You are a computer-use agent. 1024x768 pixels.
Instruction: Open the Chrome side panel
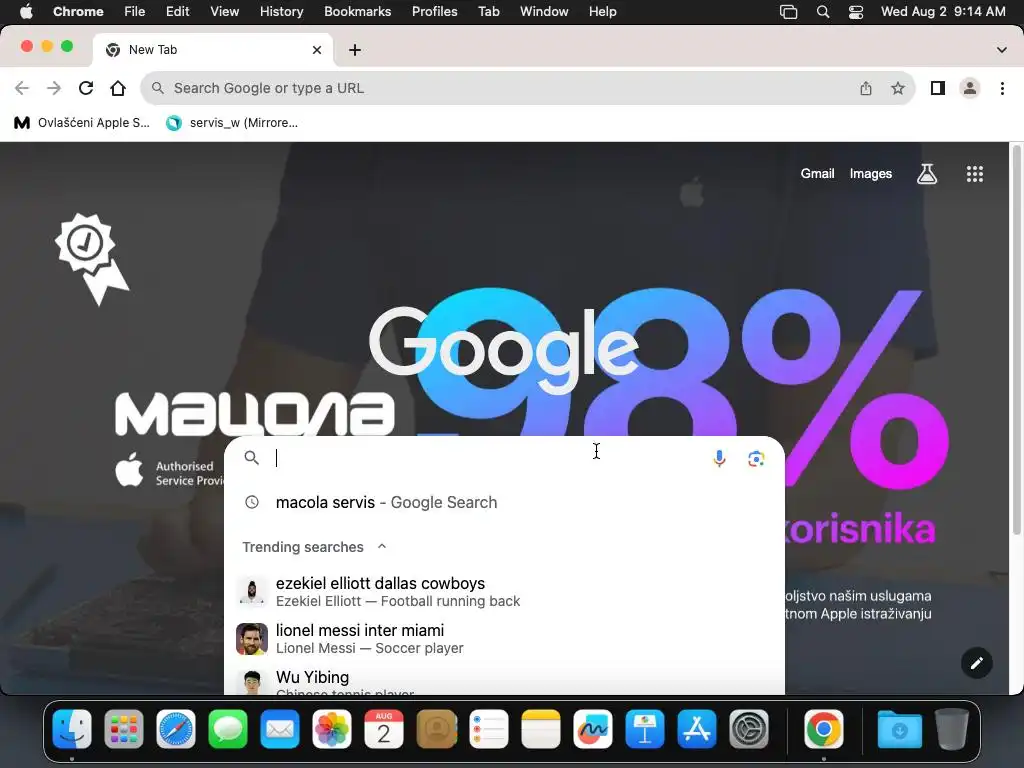click(x=938, y=88)
